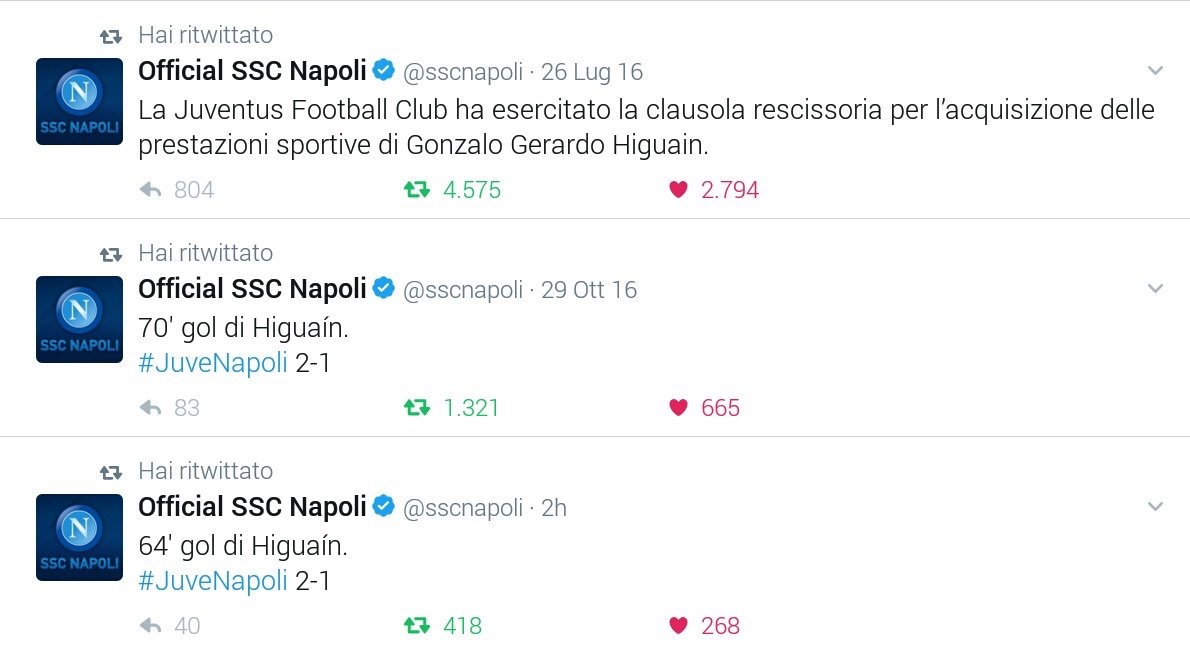Reply to the 64' gol di Higuaín tweet
The image size is (1190, 651).
[x=151, y=625]
